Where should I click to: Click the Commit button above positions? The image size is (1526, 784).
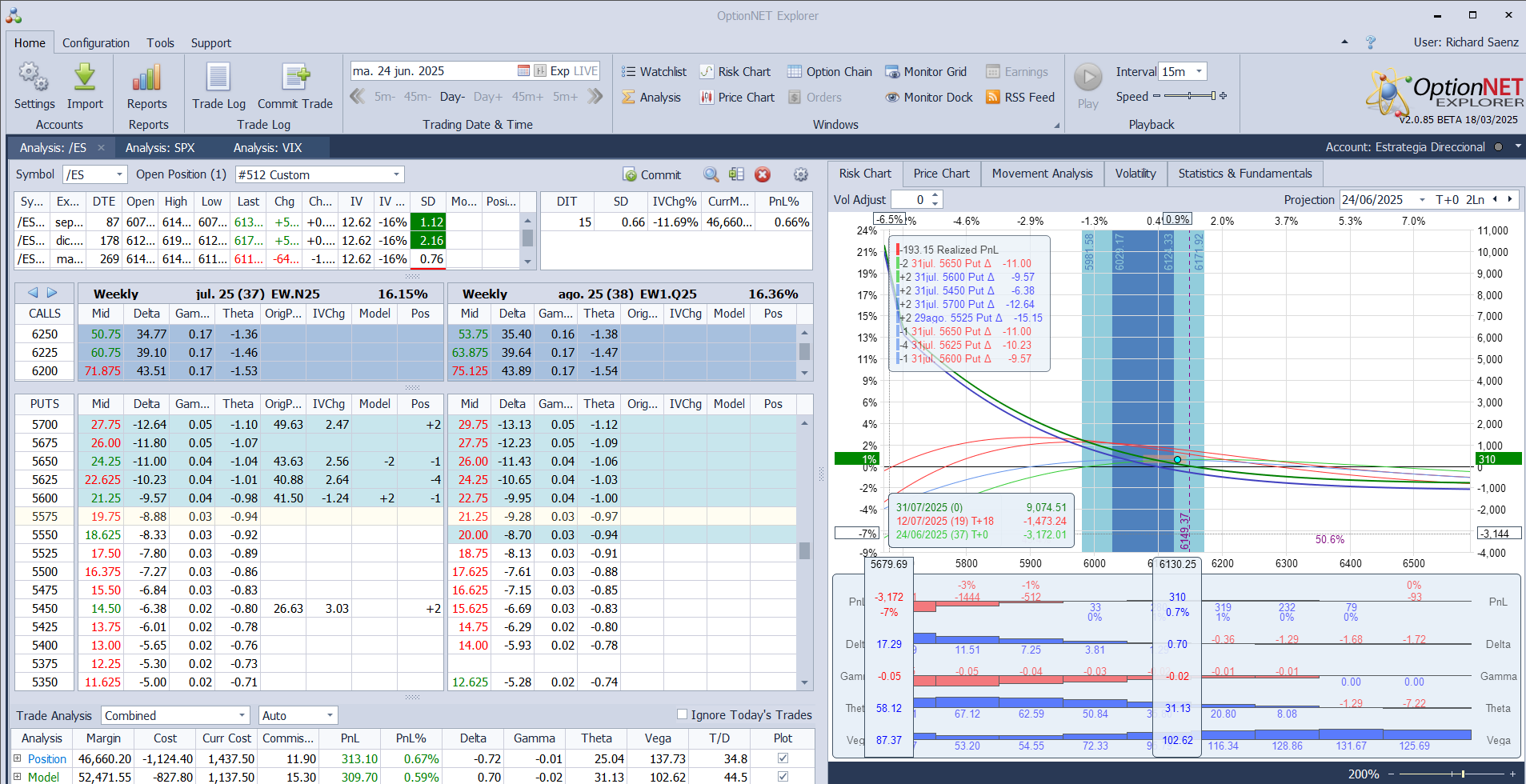click(652, 174)
